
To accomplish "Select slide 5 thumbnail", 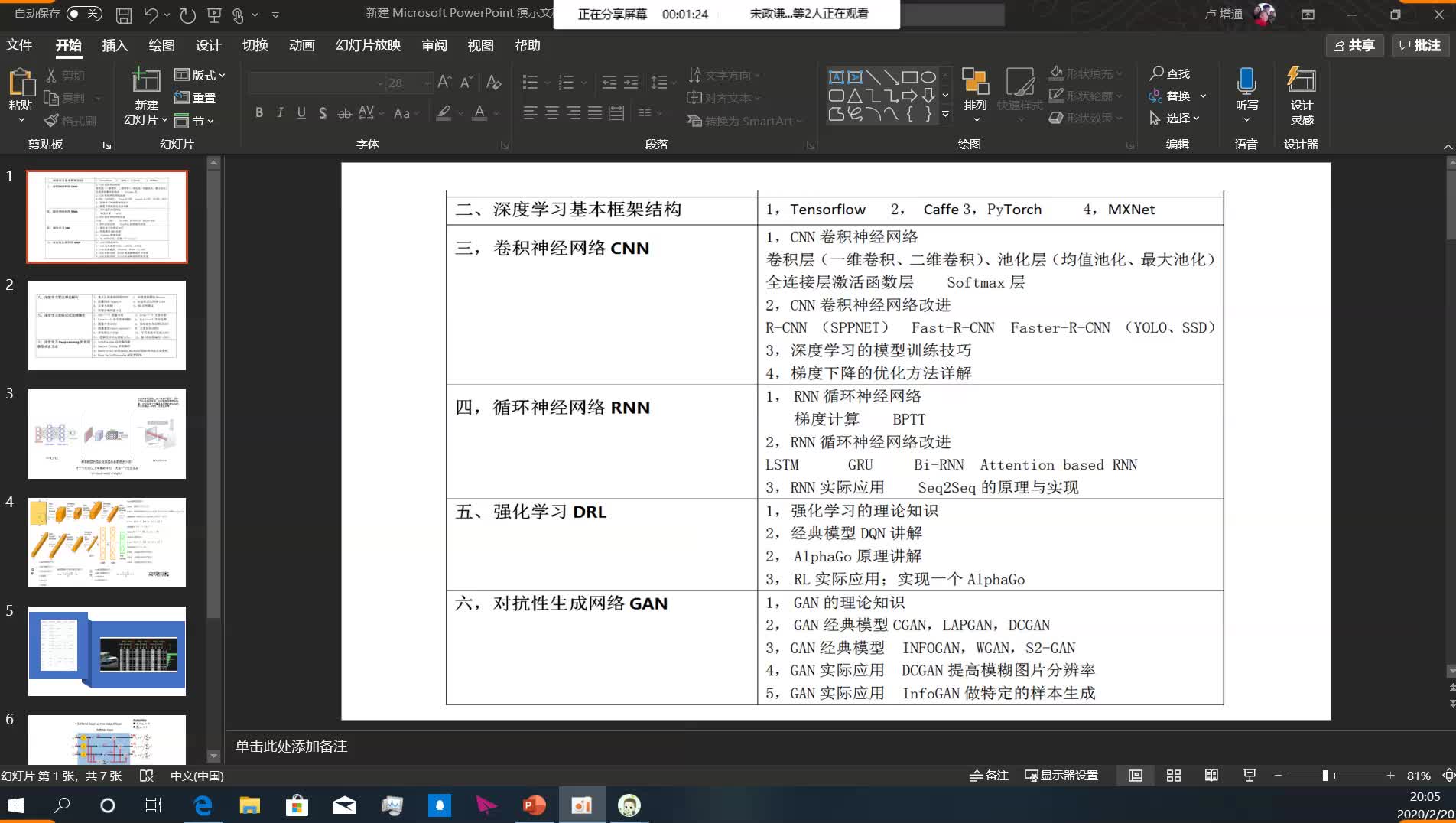I will 107,651.
